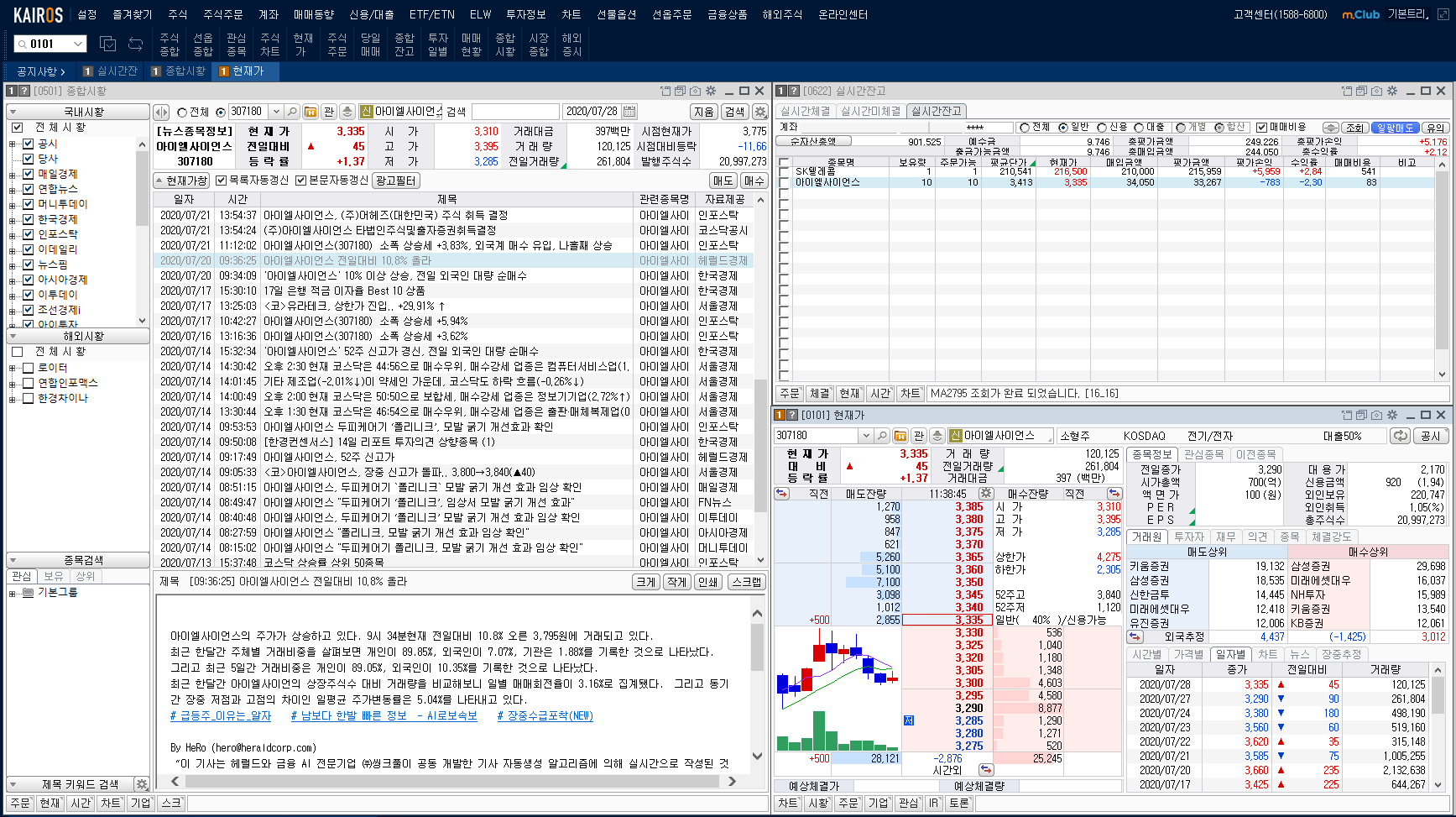1456x817 pixels.
Task: Click the 스크랩 button above article
Action: [746, 582]
